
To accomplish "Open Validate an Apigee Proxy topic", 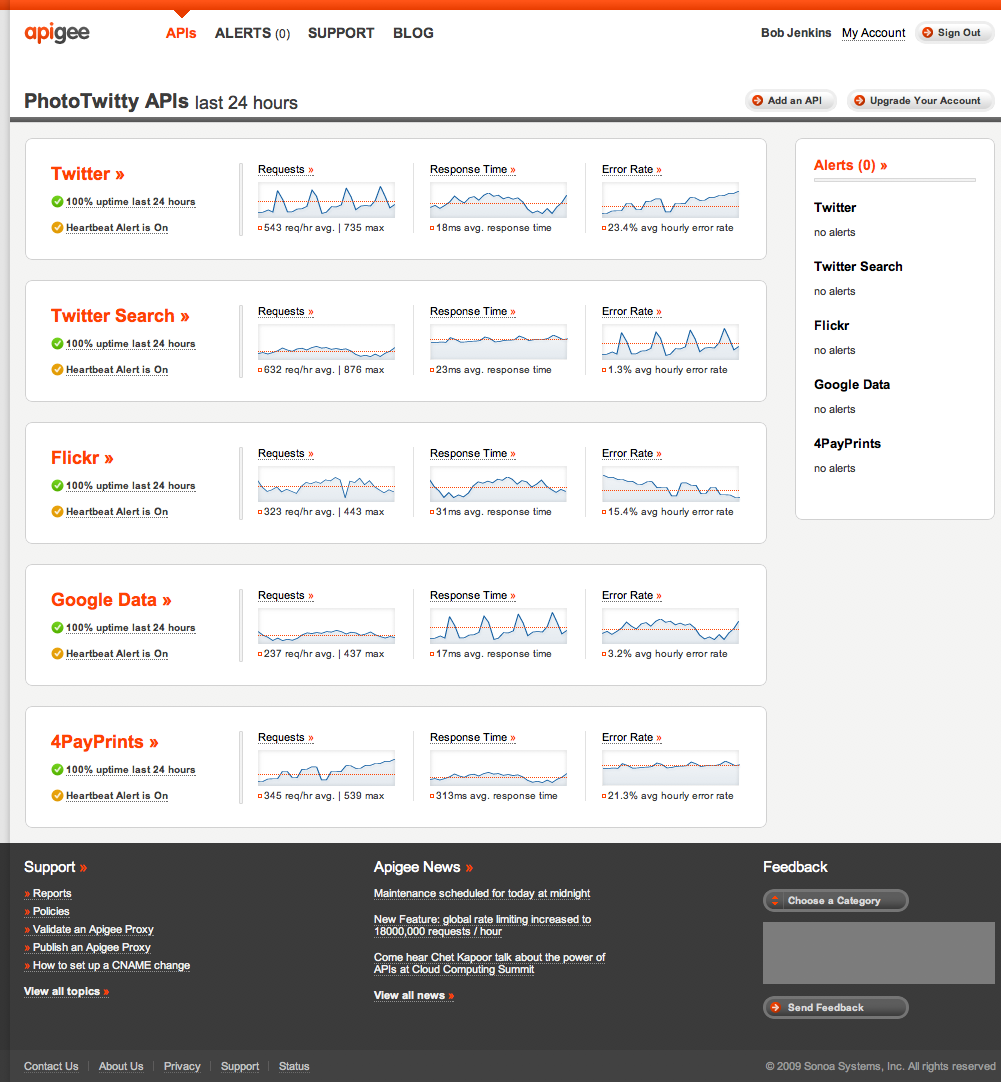I will (x=89, y=929).
